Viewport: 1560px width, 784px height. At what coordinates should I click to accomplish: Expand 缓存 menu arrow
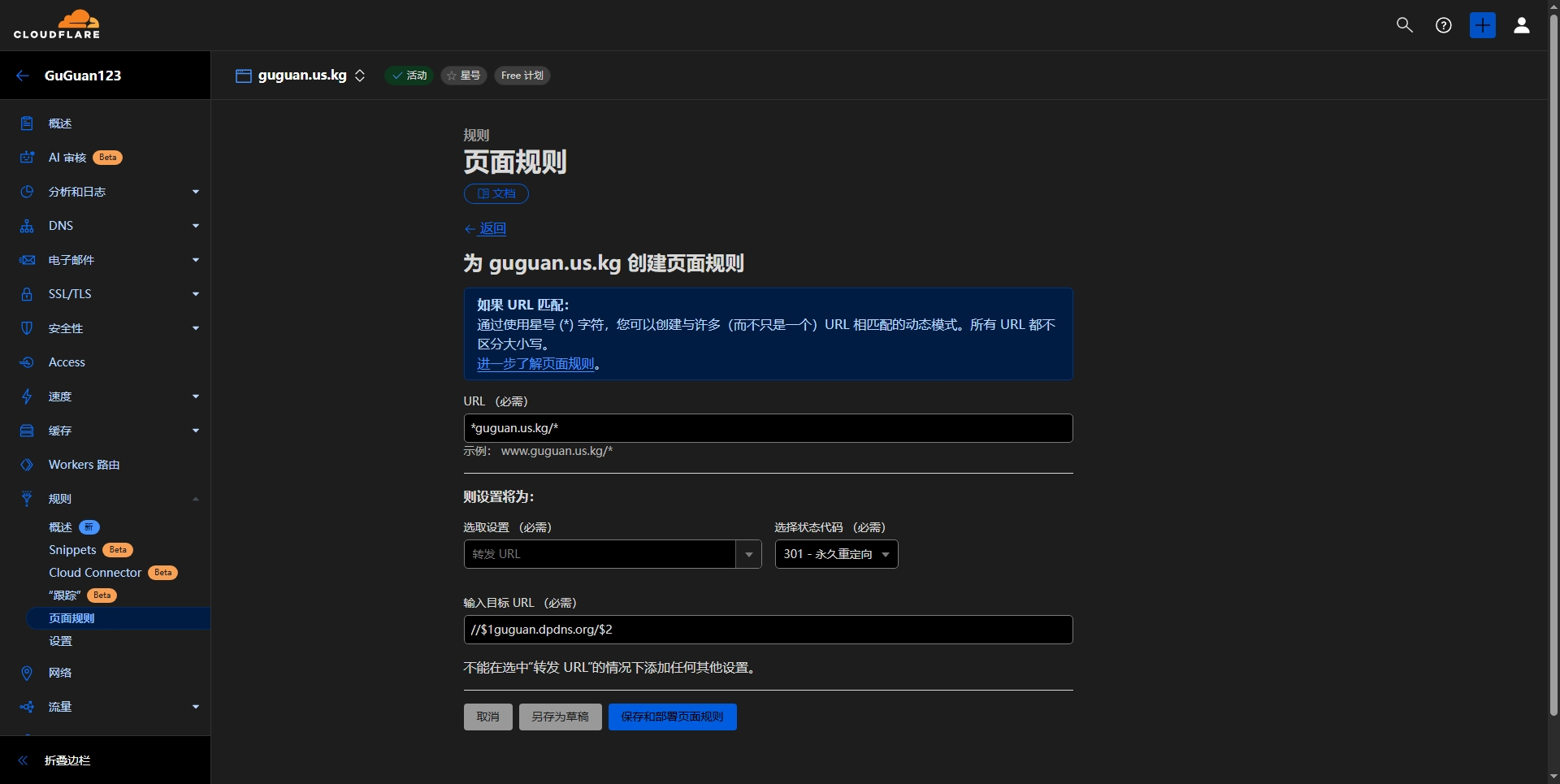tap(196, 431)
